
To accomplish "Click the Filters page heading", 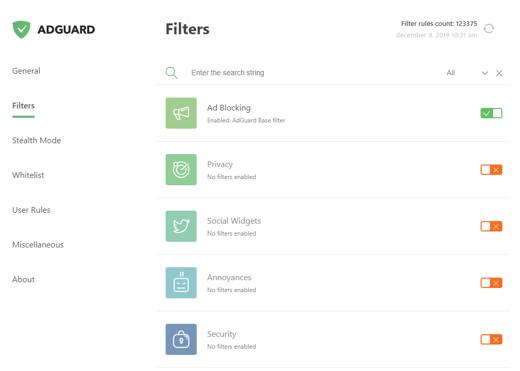I will (x=188, y=29).
